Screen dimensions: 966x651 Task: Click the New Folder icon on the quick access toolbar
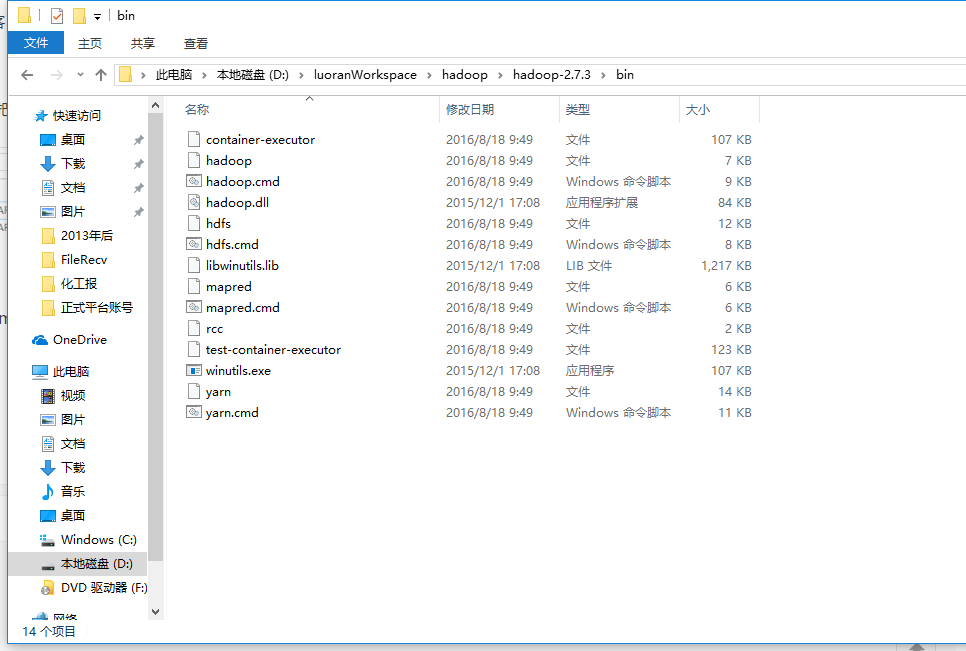point(79,15)
